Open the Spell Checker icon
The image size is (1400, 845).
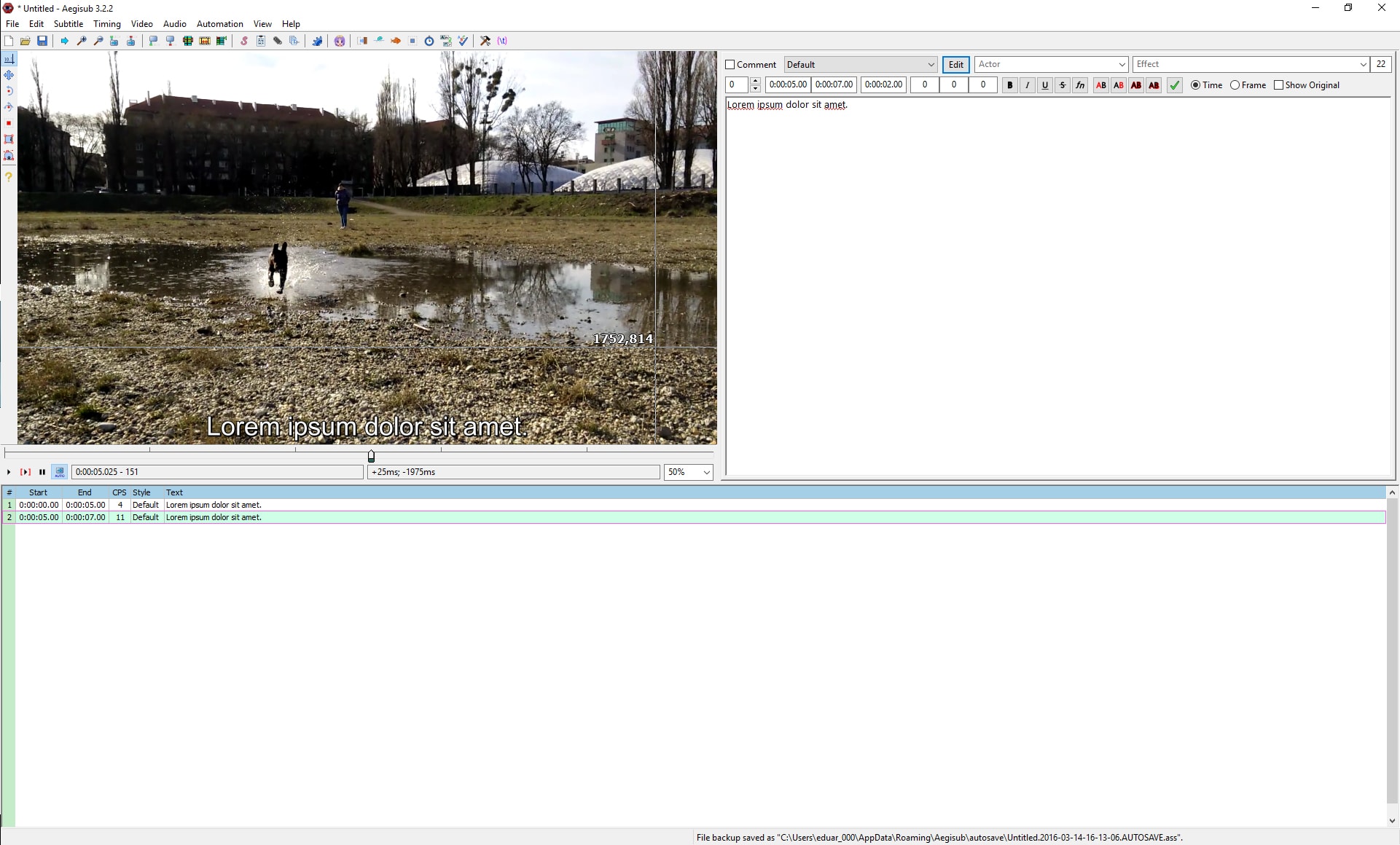463,41
